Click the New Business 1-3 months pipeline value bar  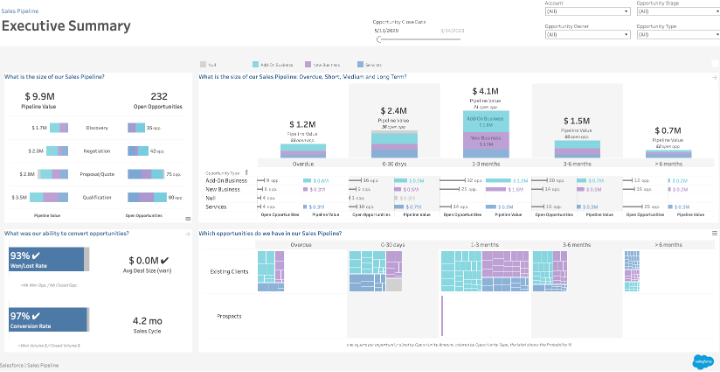(x=497, y=189)
